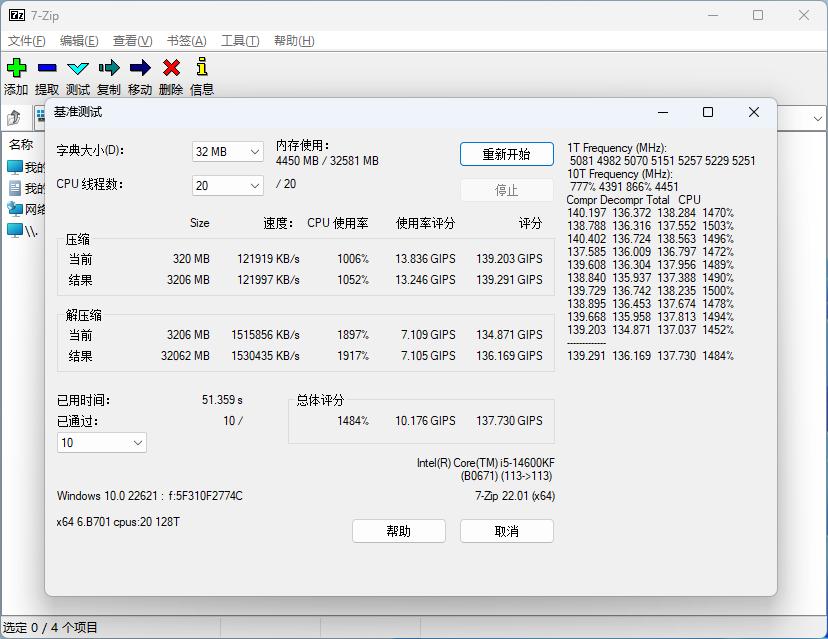
Task: Open the 工具(T) menu
Action: [x=240, y=41]
